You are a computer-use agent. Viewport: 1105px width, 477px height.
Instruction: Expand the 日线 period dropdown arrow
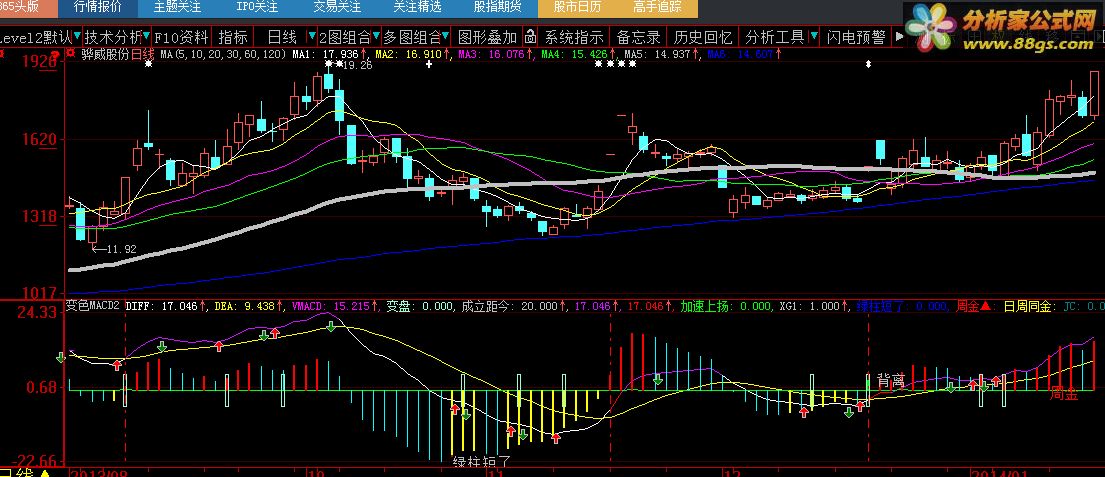pos(312,36)
